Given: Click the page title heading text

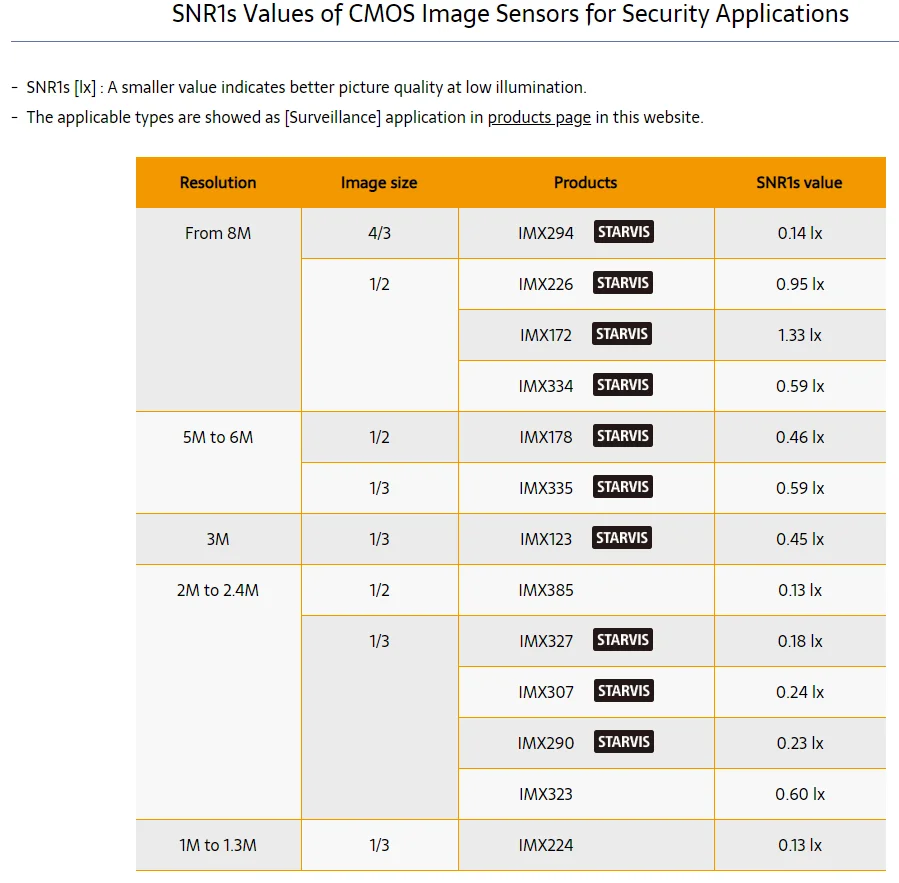Looking at the screenshot, I should [510, 15].
